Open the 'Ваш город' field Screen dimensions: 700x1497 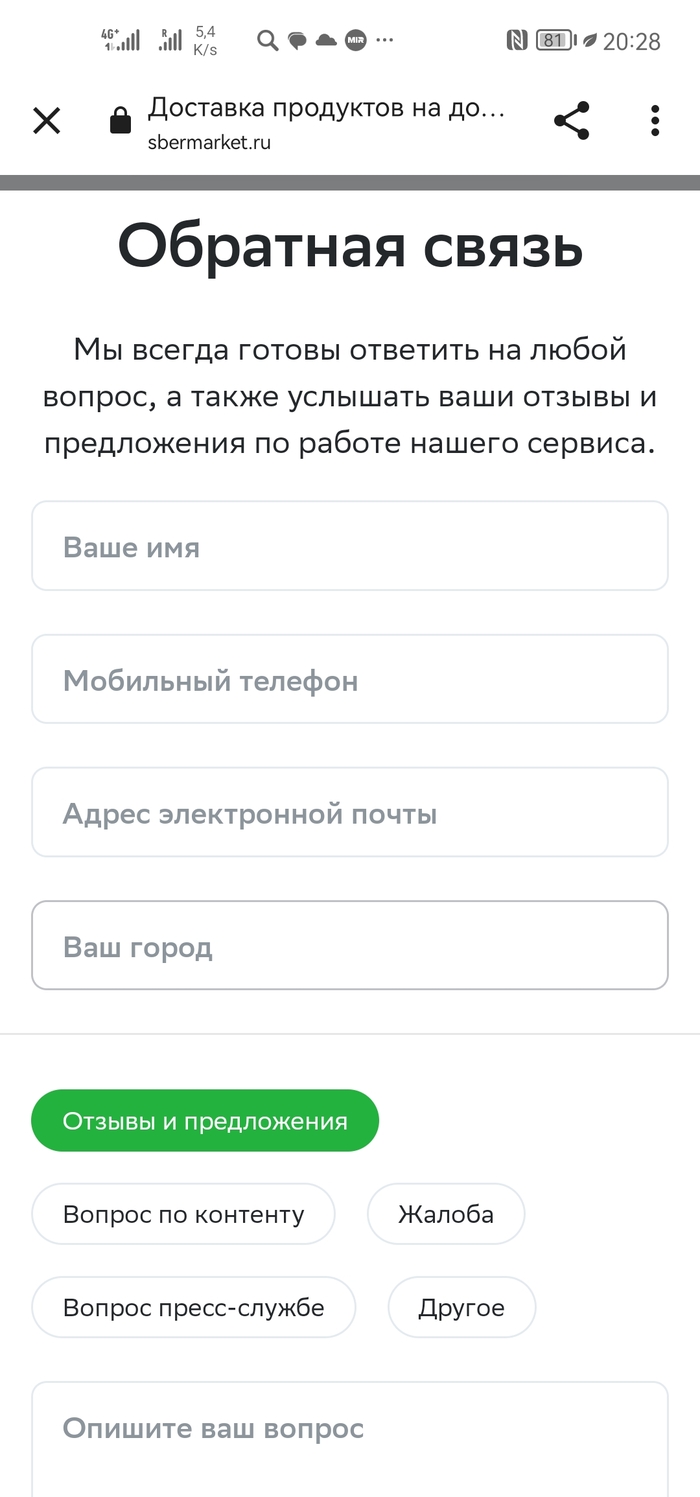[x=349, y=946]
